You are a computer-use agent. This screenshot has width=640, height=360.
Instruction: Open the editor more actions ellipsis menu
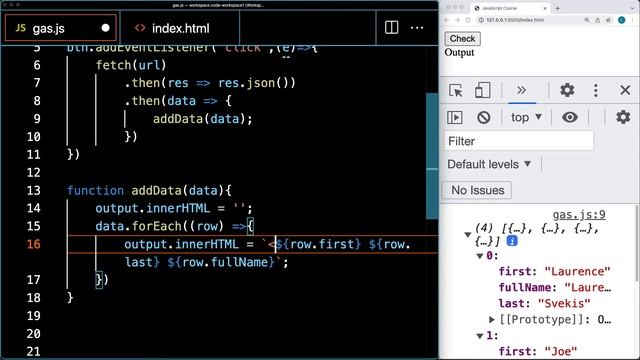[417, 28]
